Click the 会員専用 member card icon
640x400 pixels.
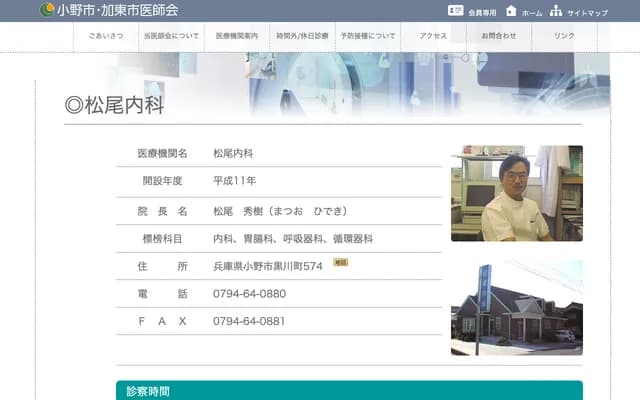point(456,11)
